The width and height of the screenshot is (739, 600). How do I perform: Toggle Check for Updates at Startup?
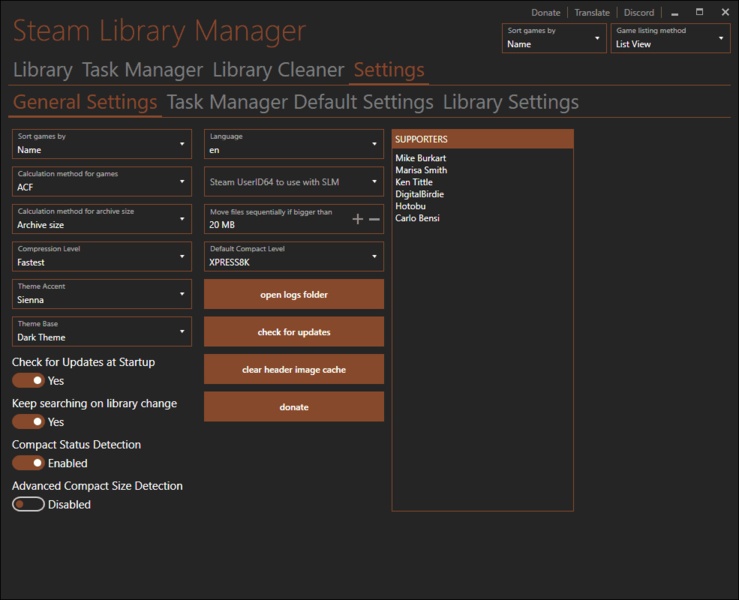28,381
